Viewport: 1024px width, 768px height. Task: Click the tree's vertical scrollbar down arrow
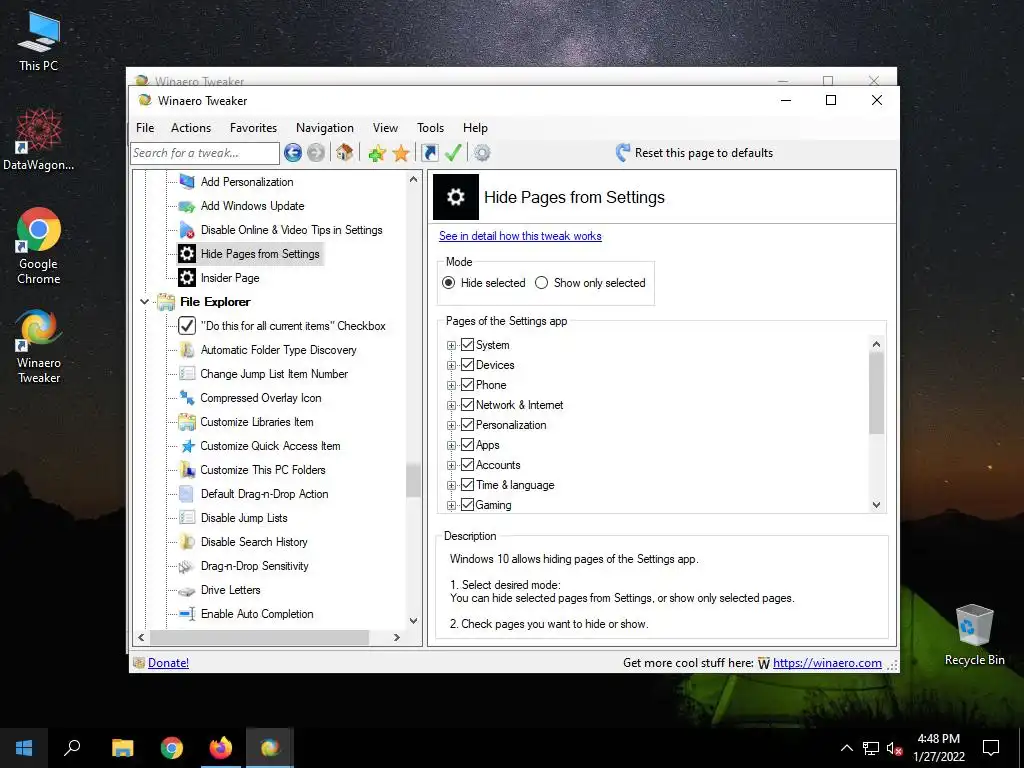413,620
